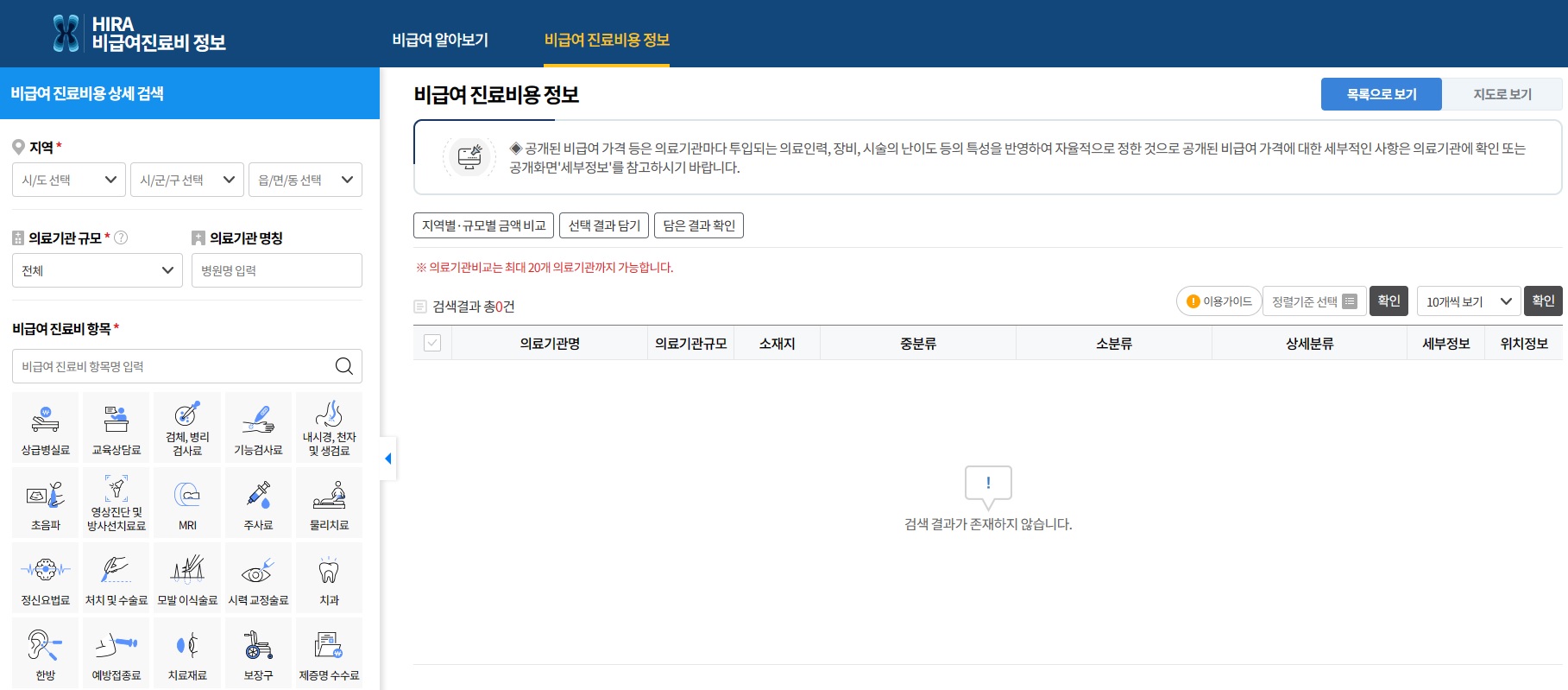
Task: Click the 소분류 column header
Action: coord(1114,343)
